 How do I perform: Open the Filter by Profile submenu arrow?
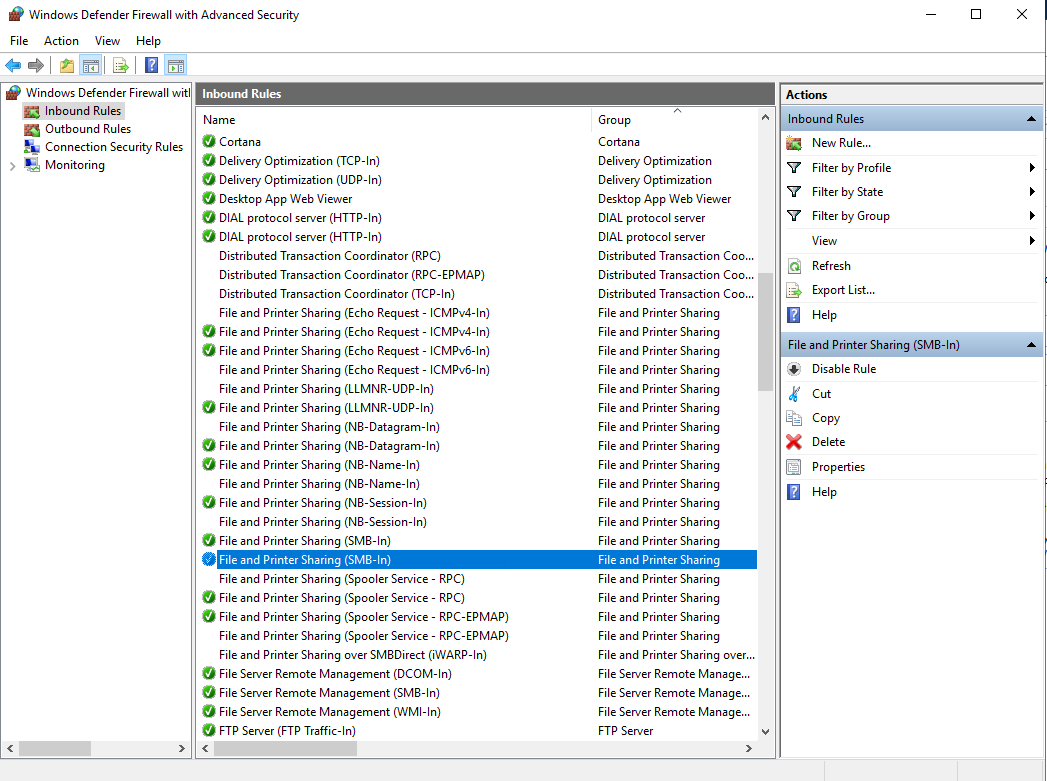pos(1032,168)
